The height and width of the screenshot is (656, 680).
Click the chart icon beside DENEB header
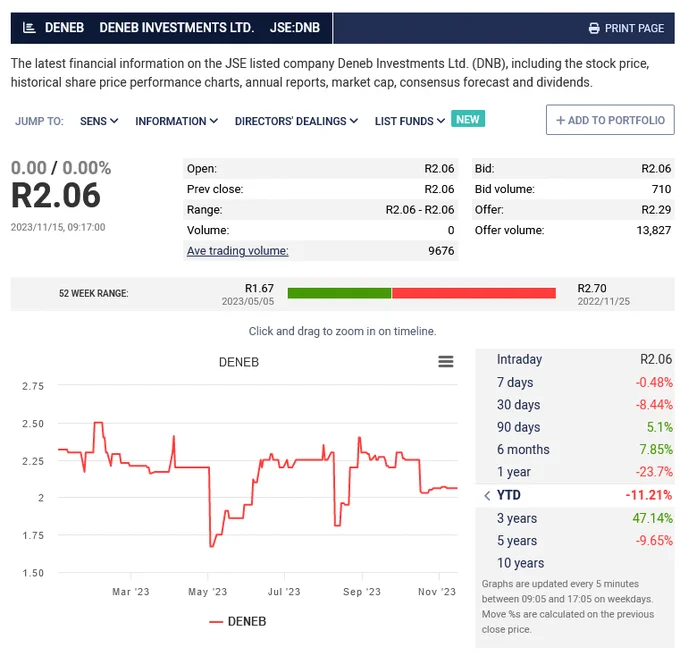[29, 28]
